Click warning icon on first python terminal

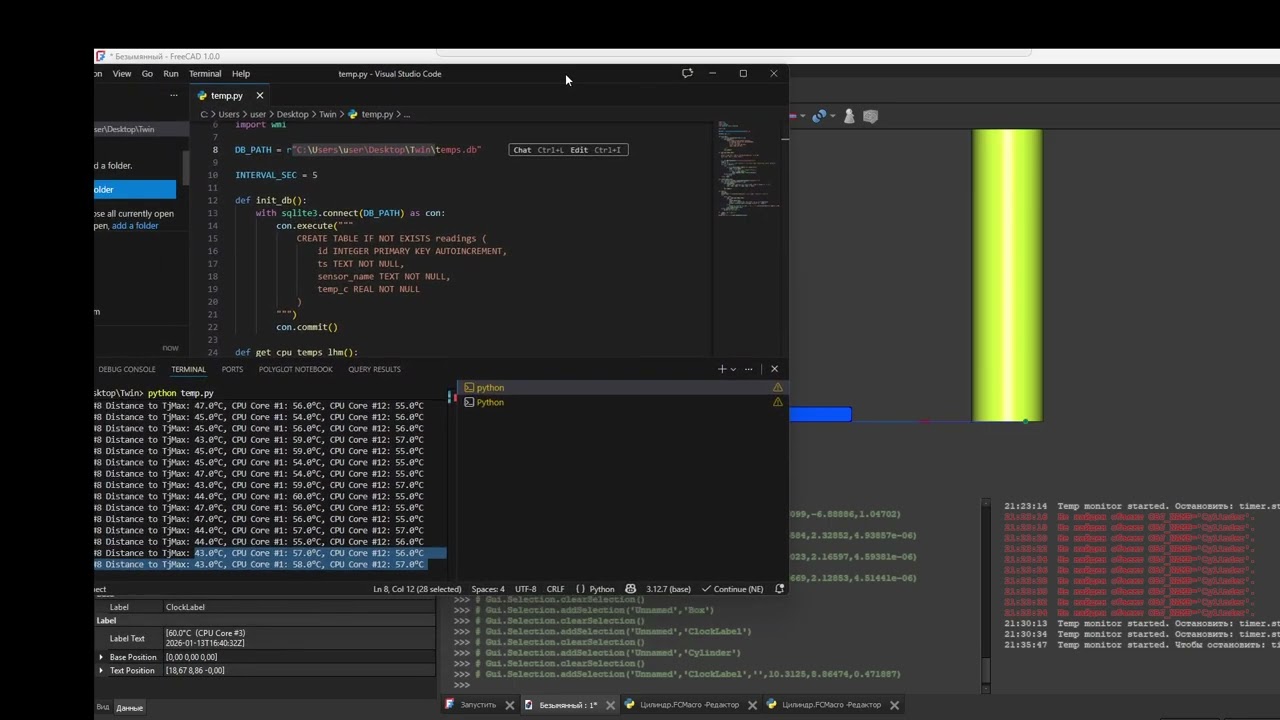tap(777, 388)
